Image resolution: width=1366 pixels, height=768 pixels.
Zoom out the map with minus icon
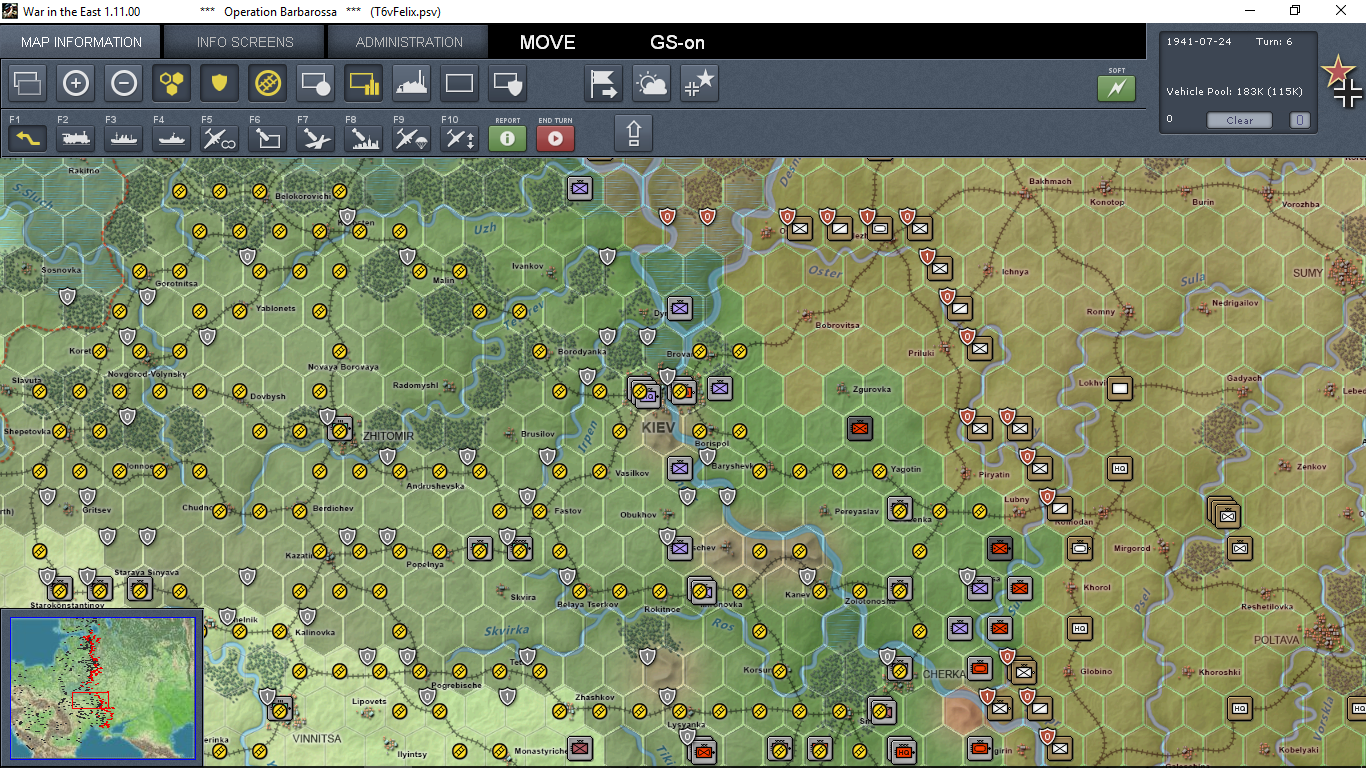coord(123,84)
